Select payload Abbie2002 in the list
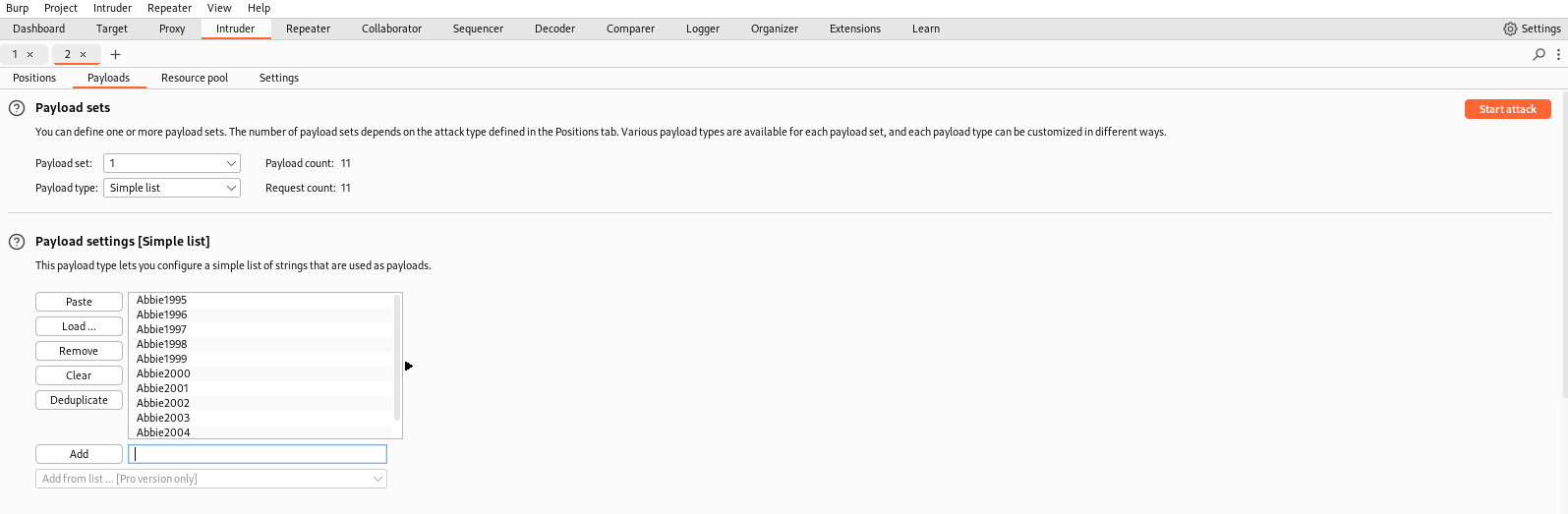The height and width of the screenshot is (514, 1568). coord(261,403)
